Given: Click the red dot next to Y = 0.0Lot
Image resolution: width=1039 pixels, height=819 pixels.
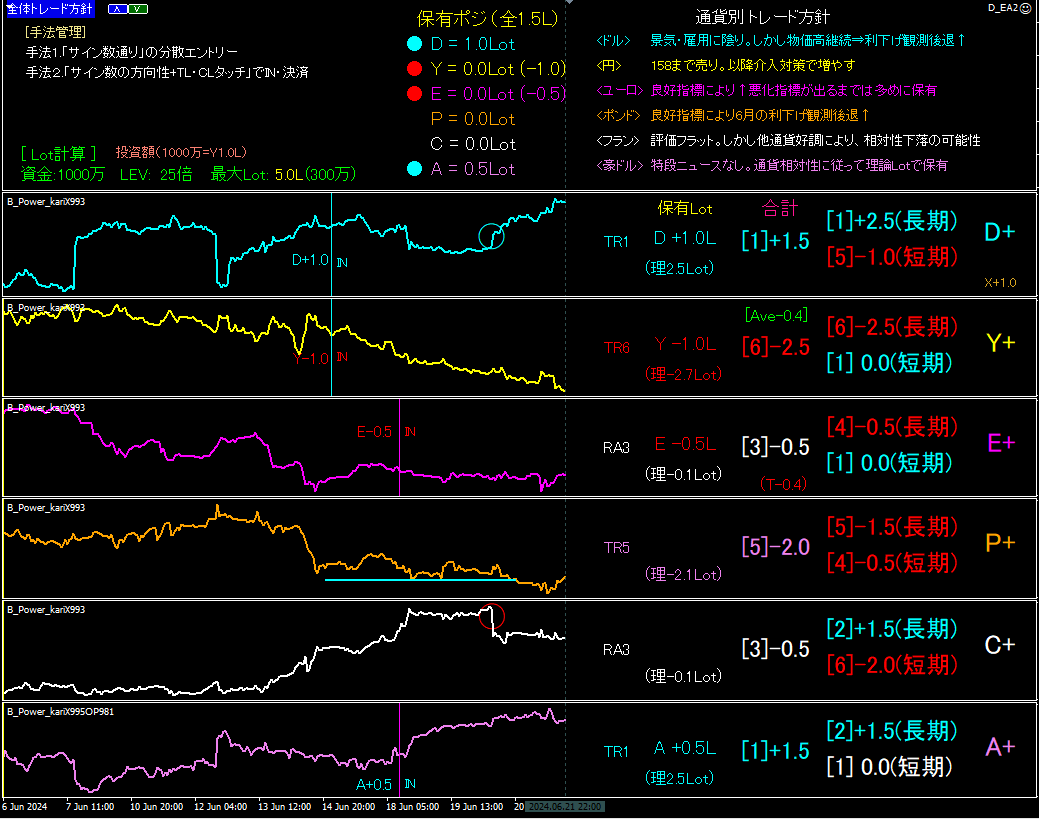Looking at the screenshot, I should [x=414, y=68].
